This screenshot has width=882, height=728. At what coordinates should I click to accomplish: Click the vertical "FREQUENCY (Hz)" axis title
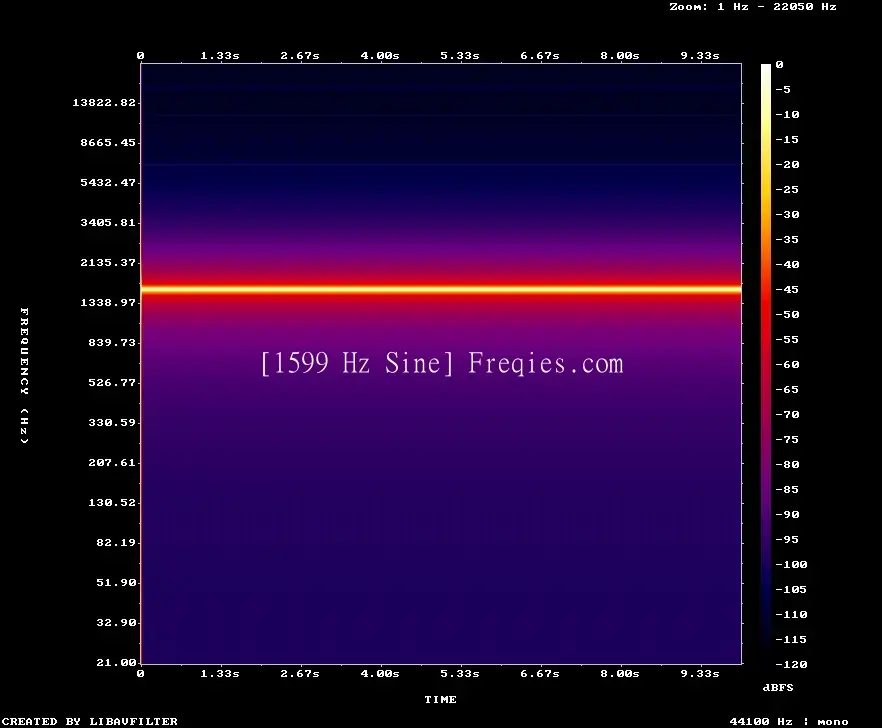(x=24, y=375)
